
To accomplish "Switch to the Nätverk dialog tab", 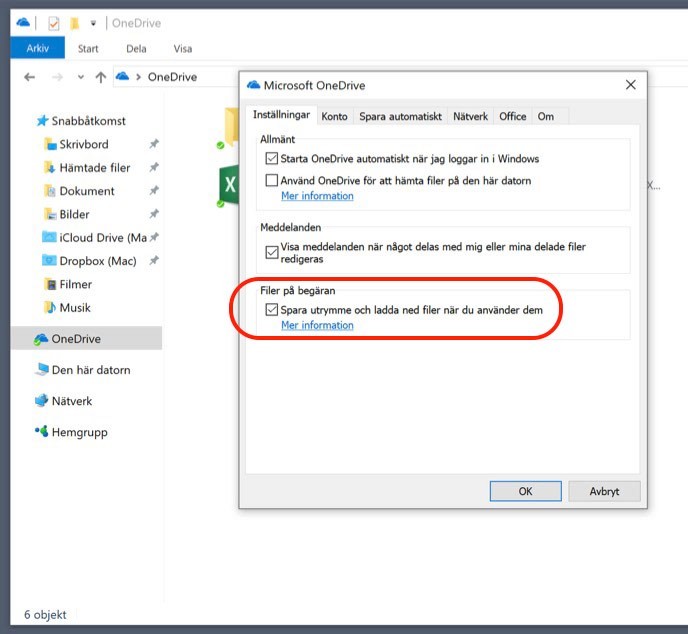I will (x=470, y=116).
